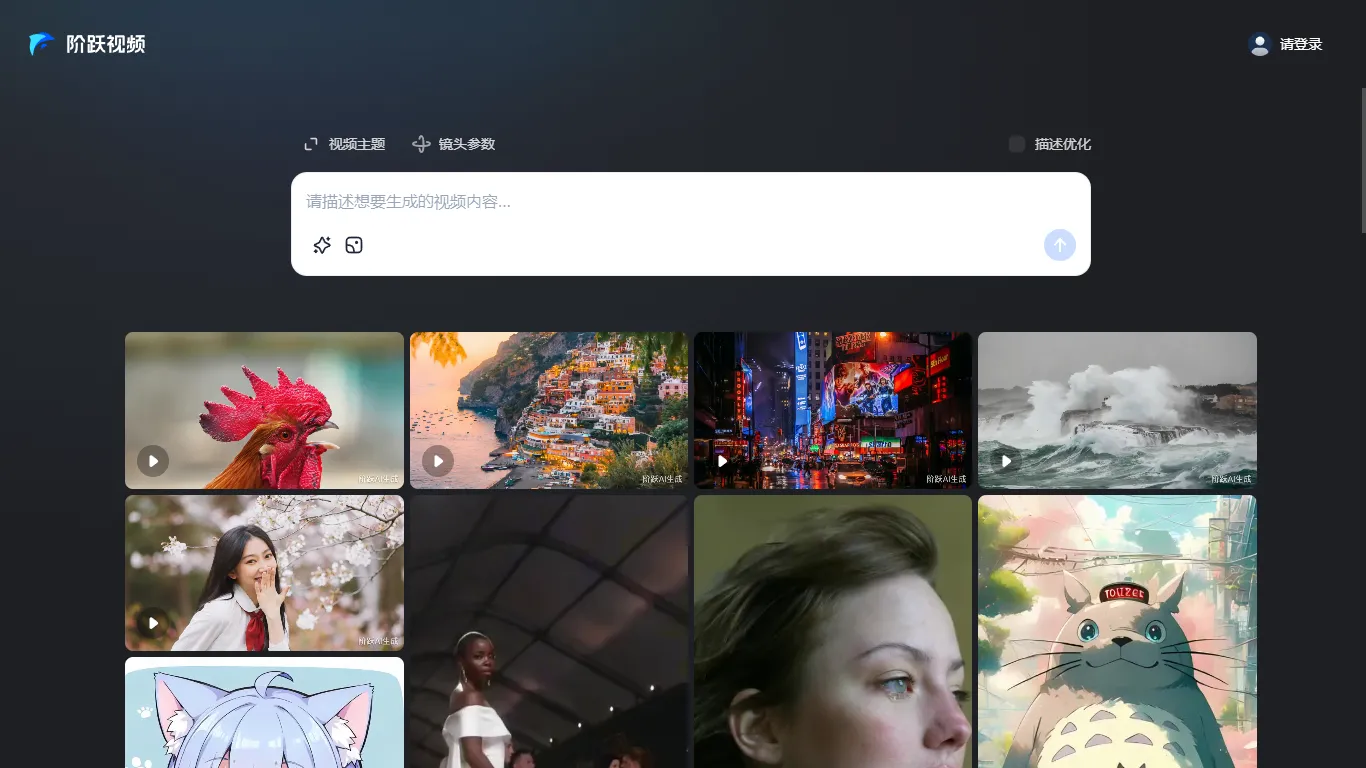Click the 阶跃视频 dolphin logo
This screenshot has width=1366, height=768.
point(42,44)
